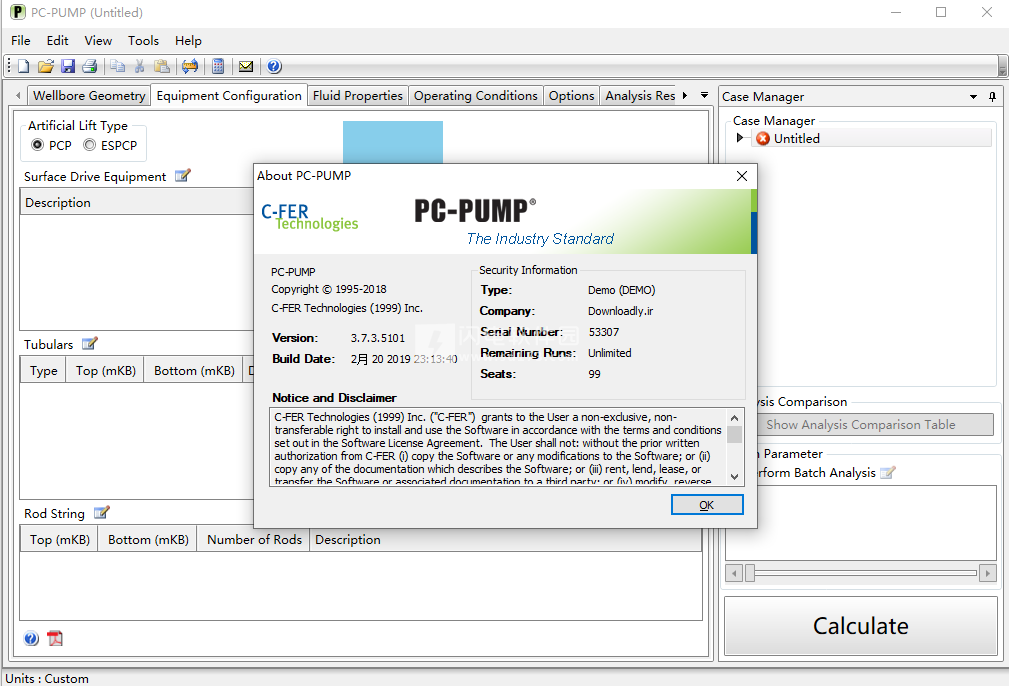Click the edit icon beside Tubulars
The height and width of the screenshot is (686, 1009).
tap(89, 344)
